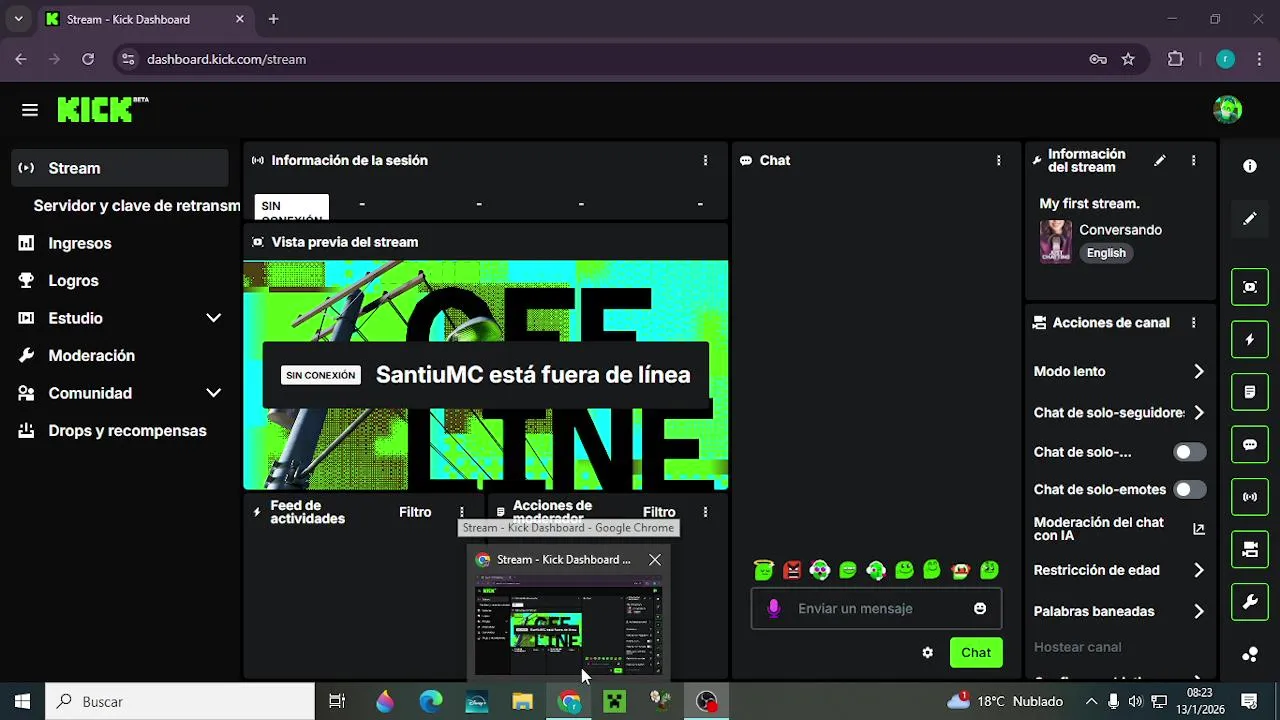Viewport: 1280px width, 720px height.
Task: Click Filtro in Acciones de moderador
Action: click(x=659, y=512)
